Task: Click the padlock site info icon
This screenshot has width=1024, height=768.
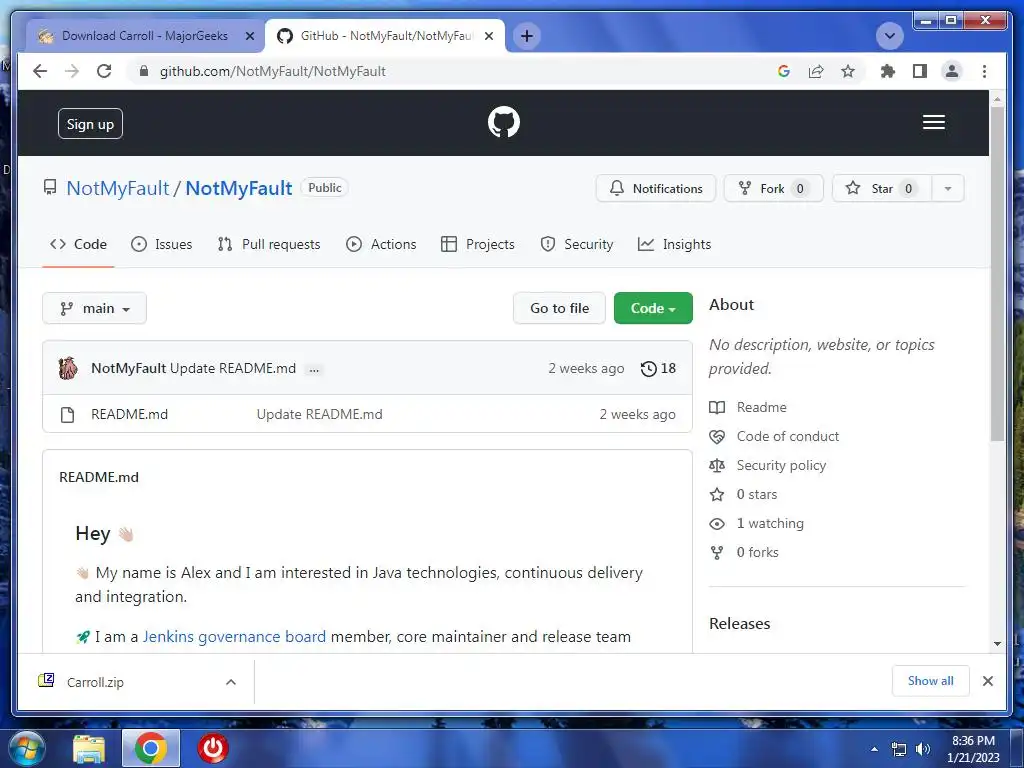Action: pos(144,71)
